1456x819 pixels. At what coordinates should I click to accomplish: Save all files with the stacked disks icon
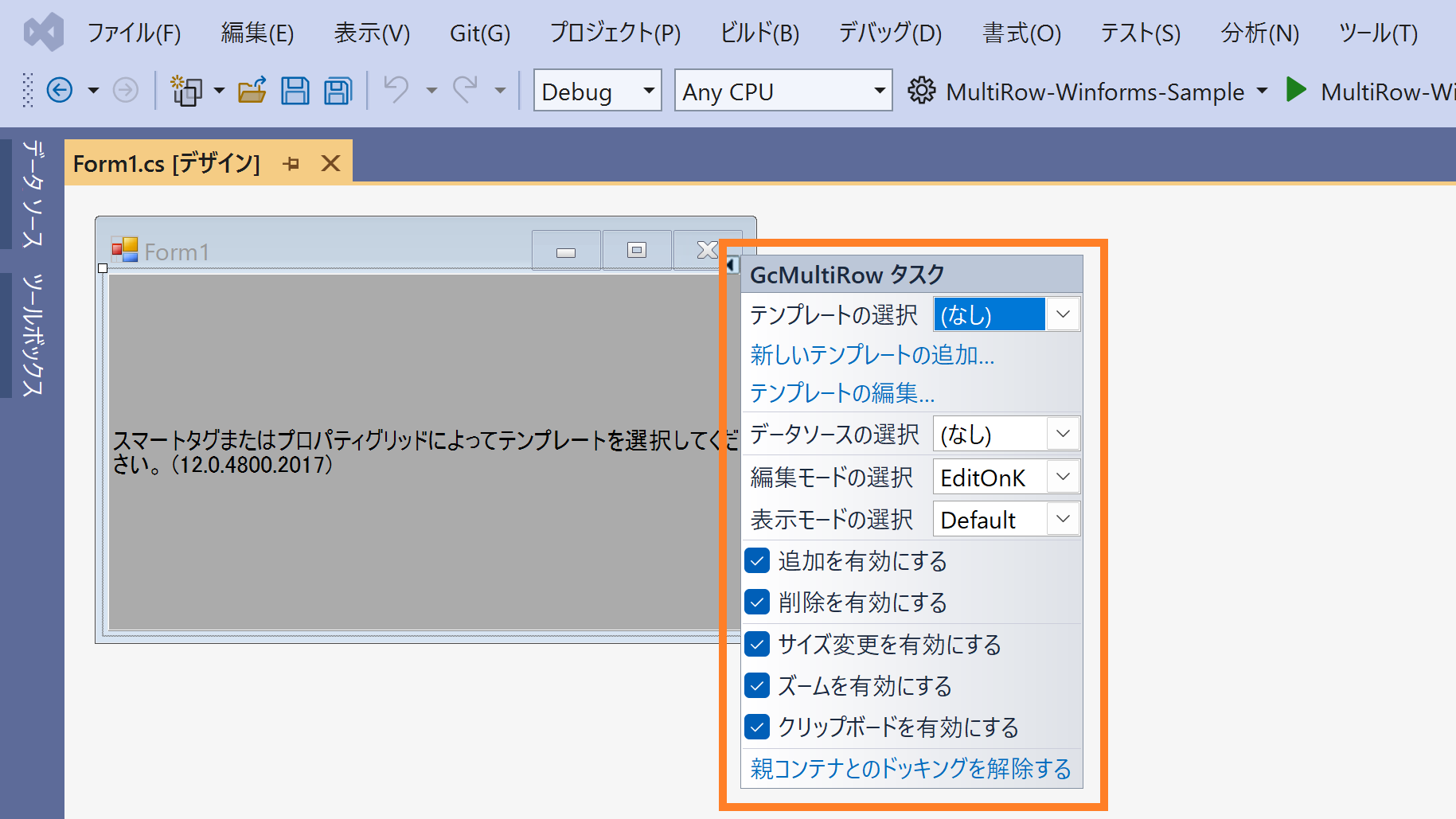[x=338, y=91]
